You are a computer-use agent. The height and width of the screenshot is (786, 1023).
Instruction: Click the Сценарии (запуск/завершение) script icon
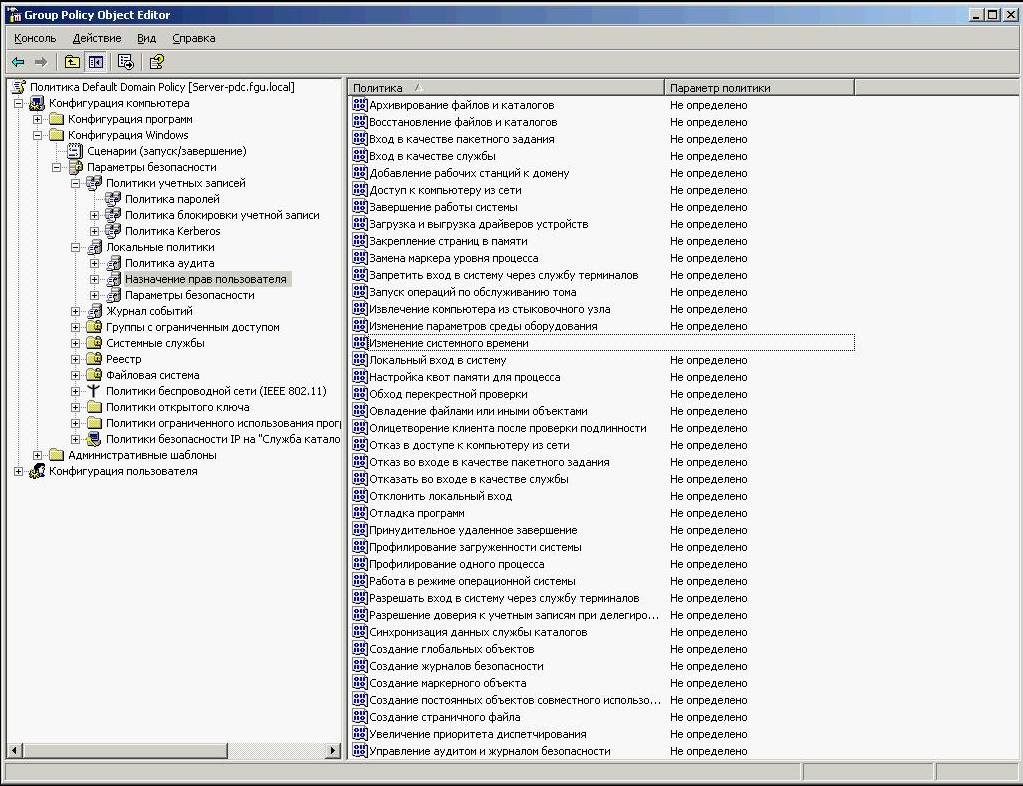pyautogui.click(x=75, y=151)
